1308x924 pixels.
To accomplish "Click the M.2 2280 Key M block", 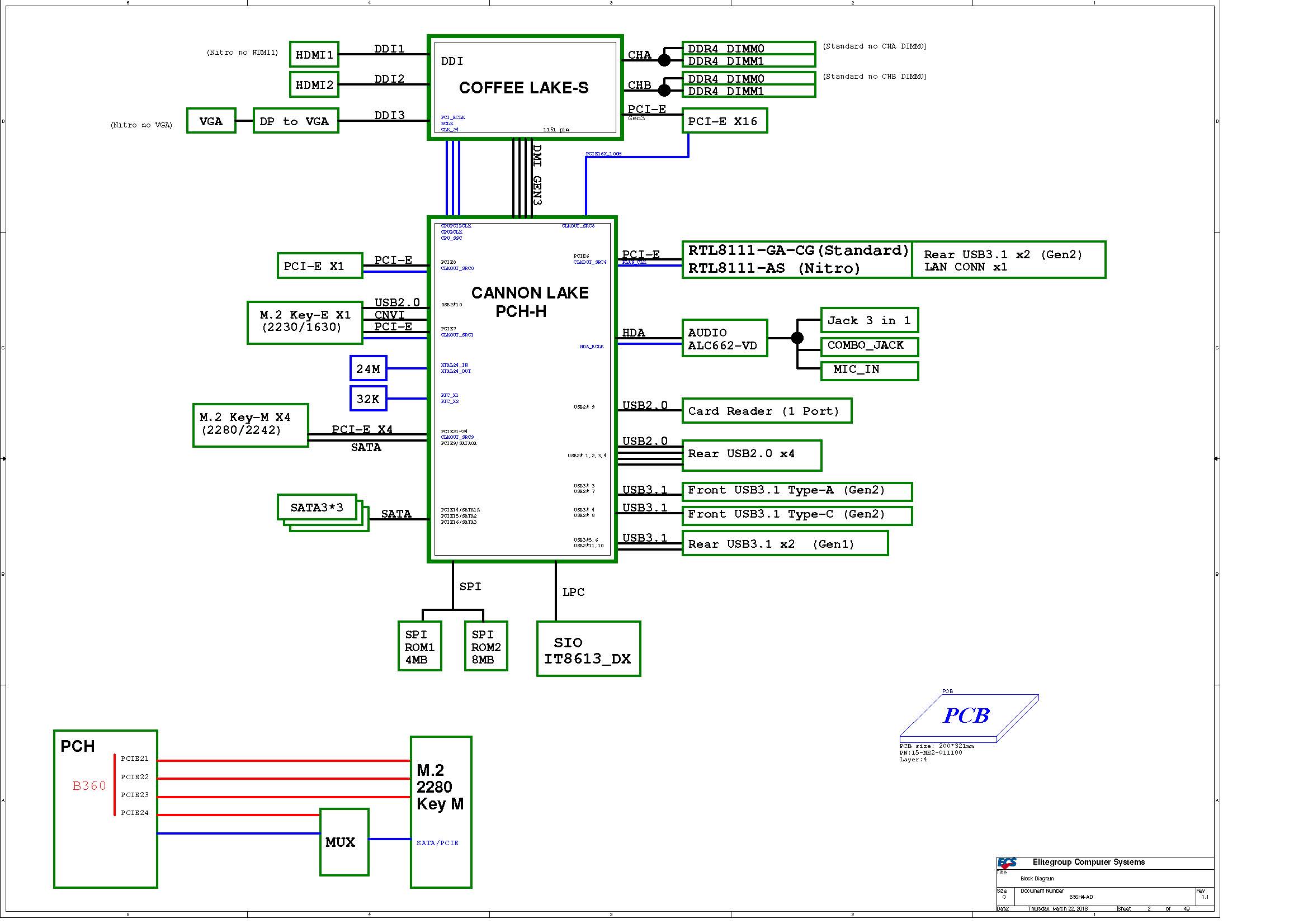I will tap(441, 812).
